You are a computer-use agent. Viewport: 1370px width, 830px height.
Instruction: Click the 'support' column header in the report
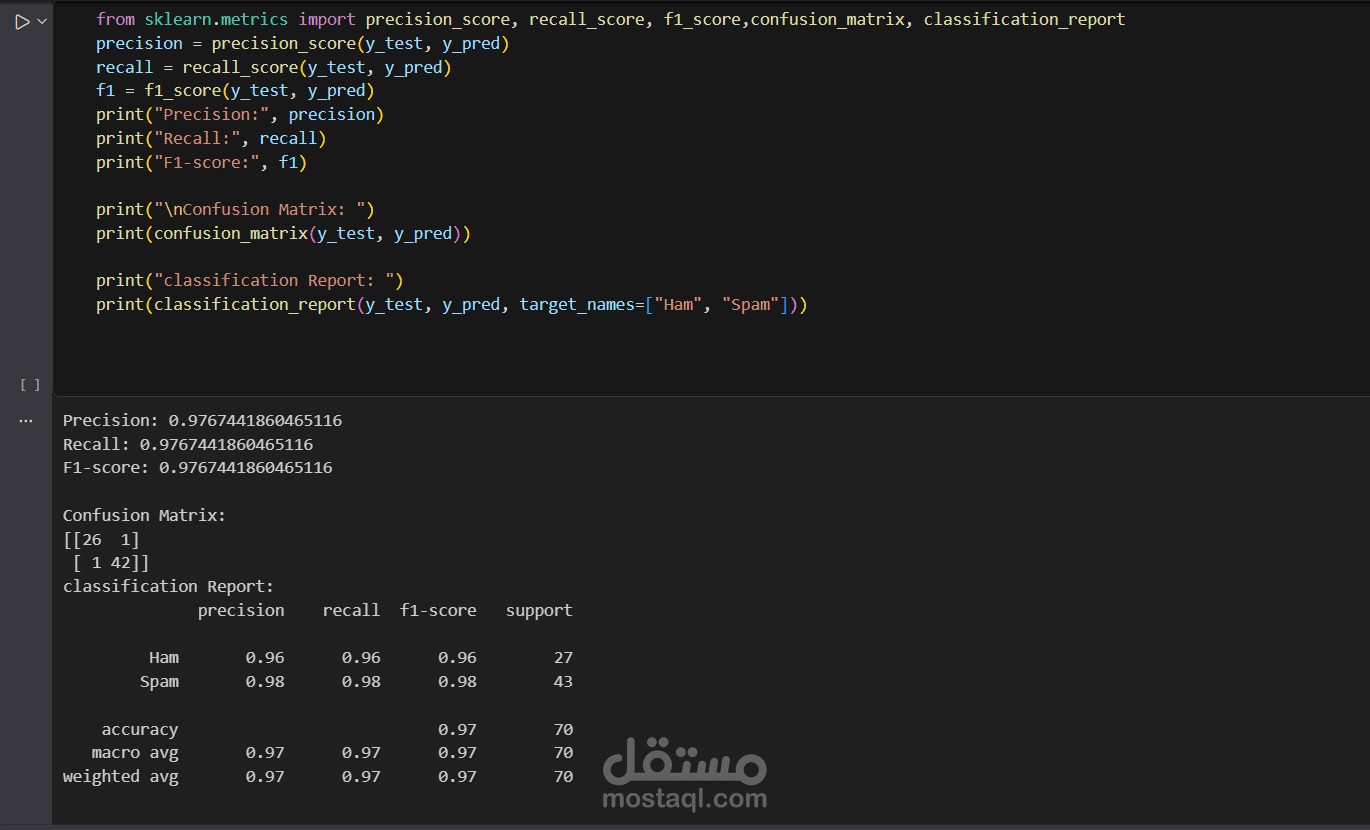click(x=539, y=610)
